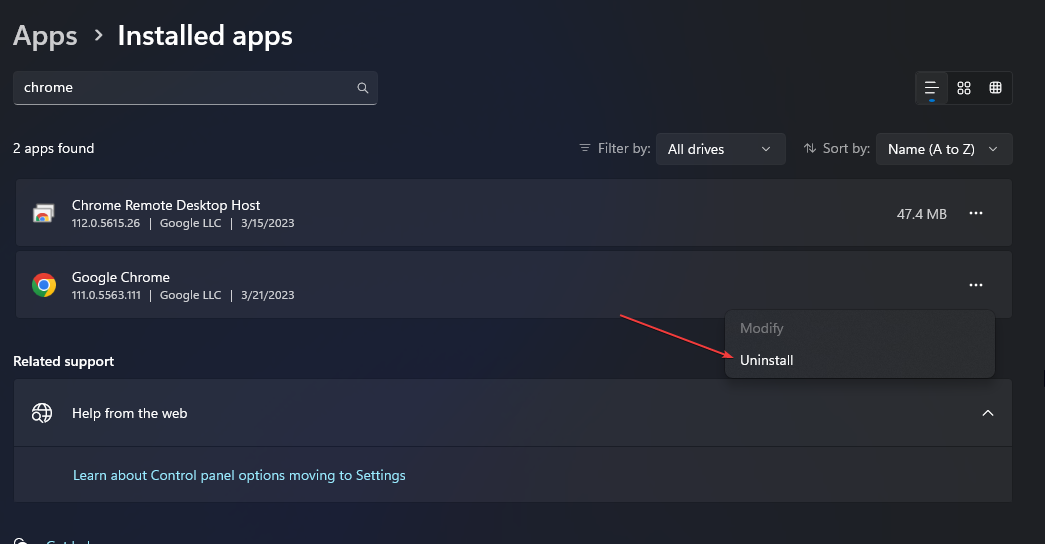Image resolution: width=1045 pixels, height=544 pixels.
Task: Open the Filter by All drives dropdown
Action: tap(720, 149)
